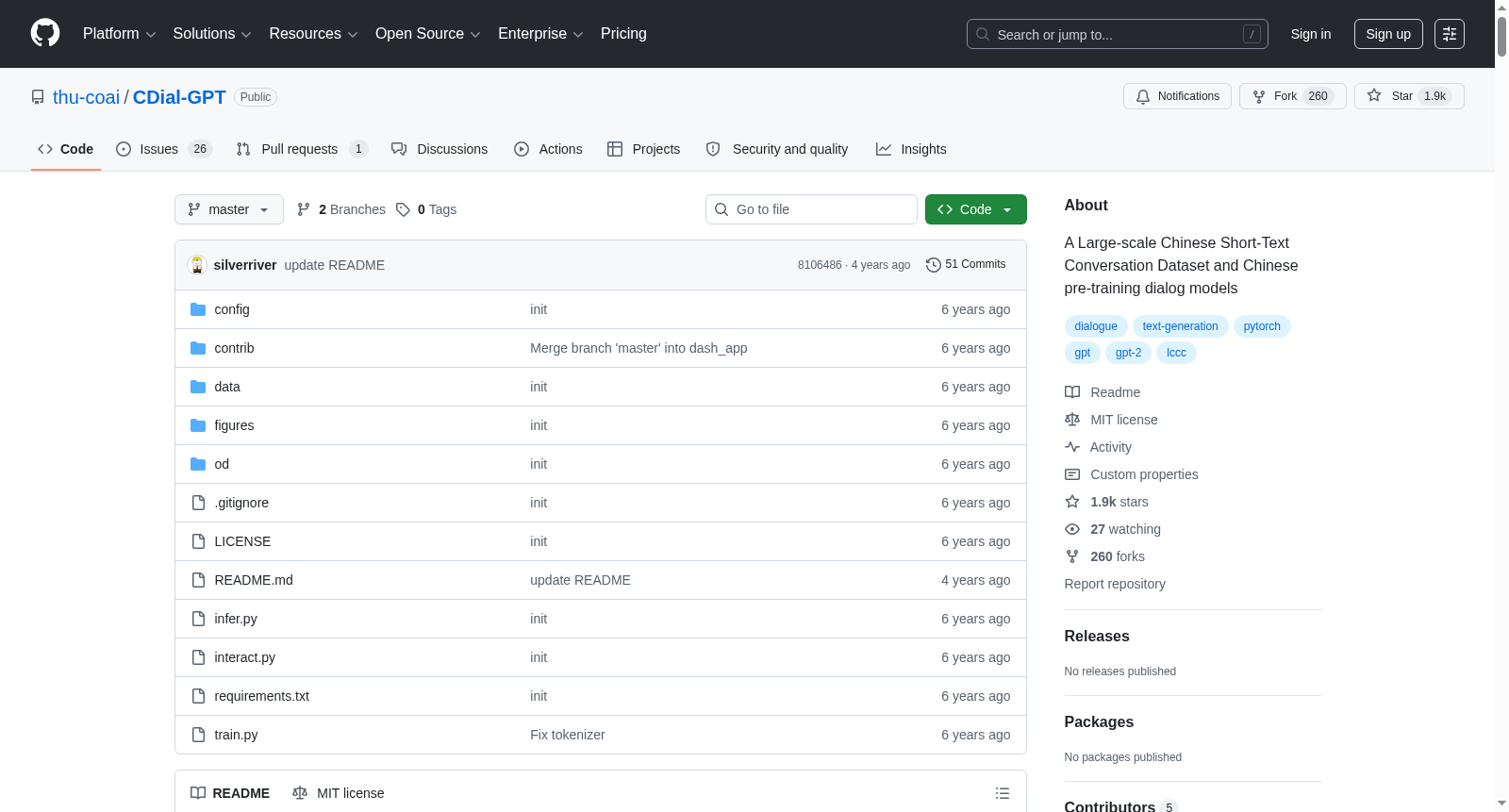Open 'Merge branch master into dash_app' commit

[638, 348]
